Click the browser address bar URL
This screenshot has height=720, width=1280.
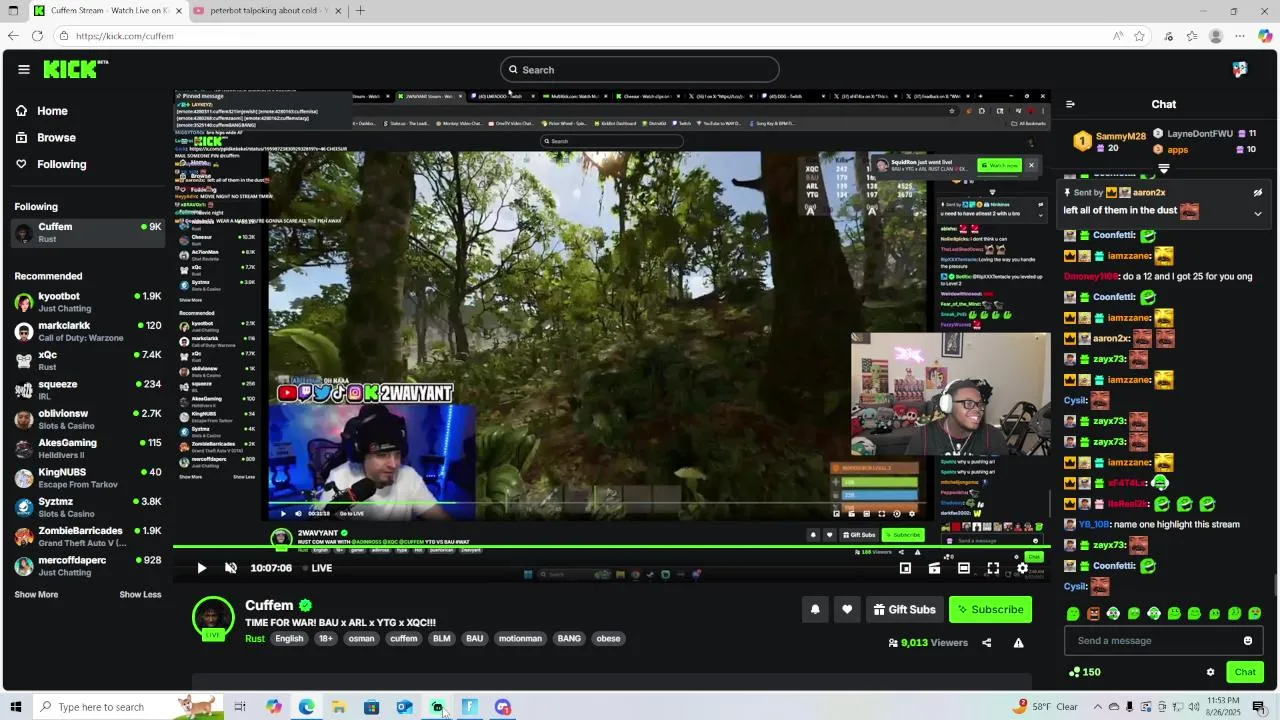pos(125,36)
